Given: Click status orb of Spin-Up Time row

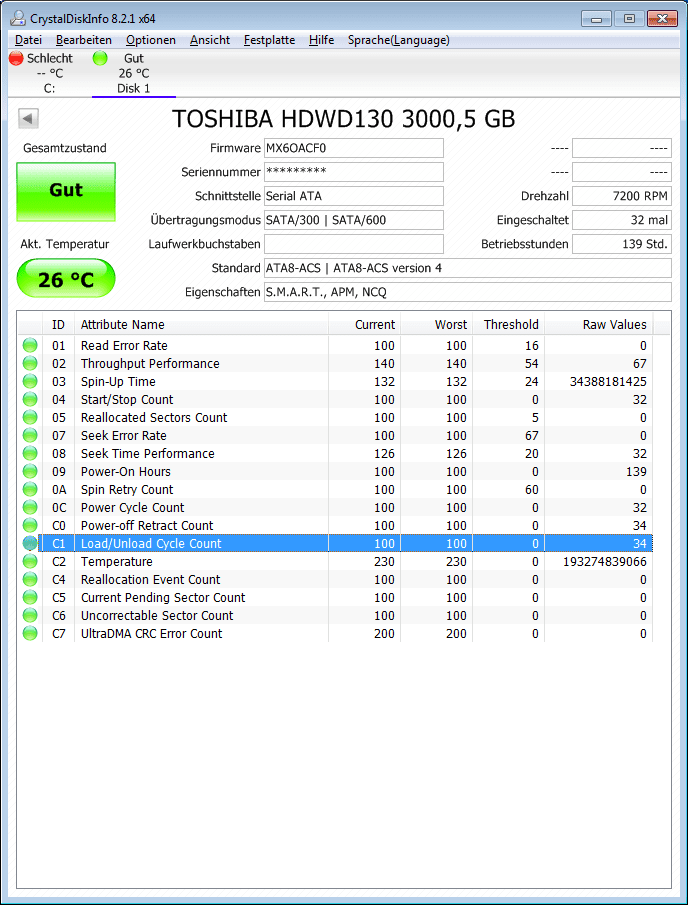Looking at the screenshot, I should pyautogui.click(x=30, y=382).
